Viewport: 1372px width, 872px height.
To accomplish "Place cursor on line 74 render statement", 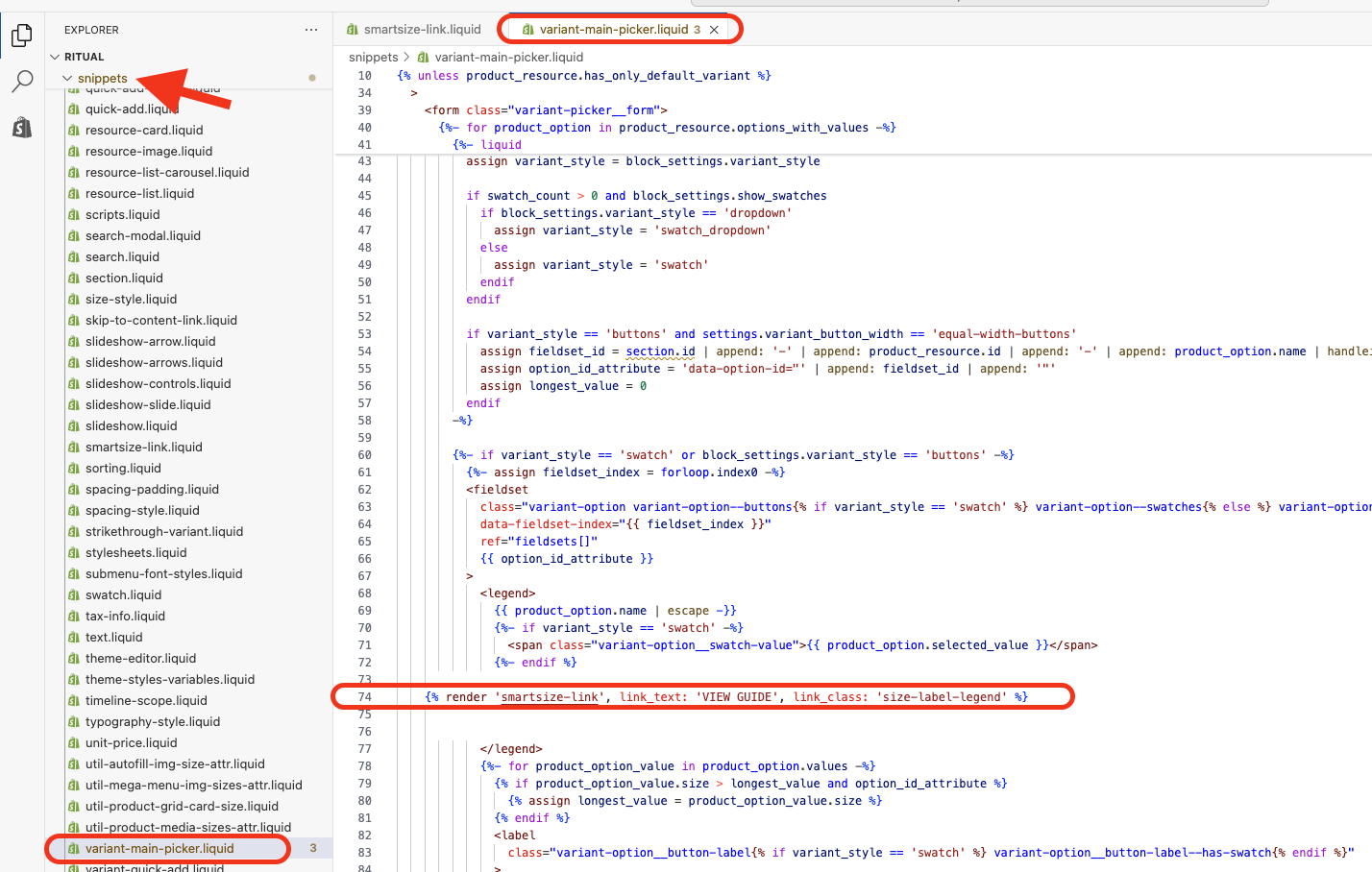I will pyautogui.click(x=725, y=697).
